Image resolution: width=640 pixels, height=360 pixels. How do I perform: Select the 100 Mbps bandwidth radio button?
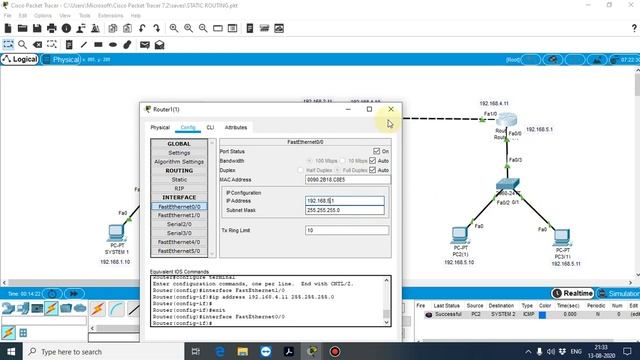click(309, 161)
